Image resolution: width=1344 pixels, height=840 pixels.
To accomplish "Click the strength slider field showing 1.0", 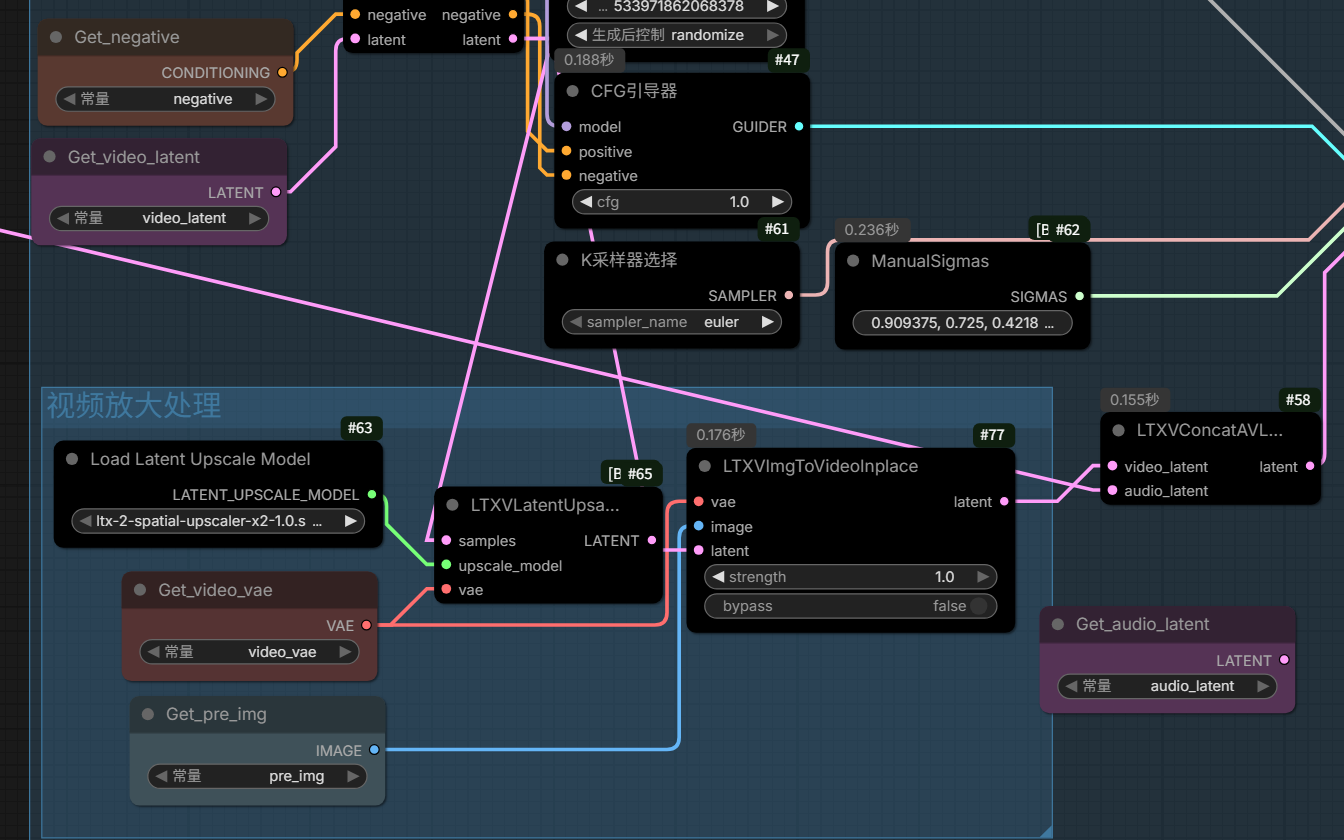I will coord(850,577).
